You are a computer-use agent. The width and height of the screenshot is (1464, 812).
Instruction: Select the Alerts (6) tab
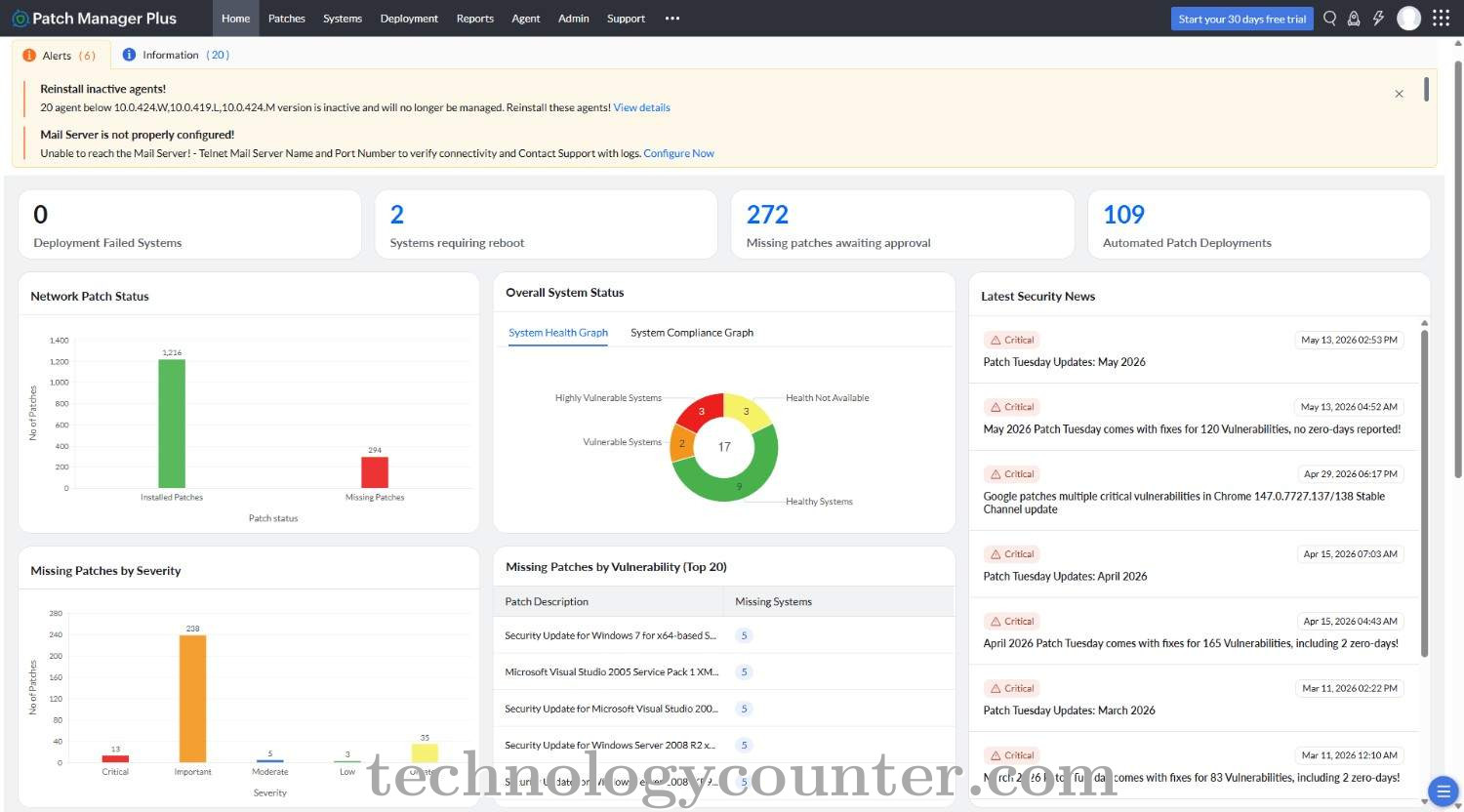click(x=61, y=56)
